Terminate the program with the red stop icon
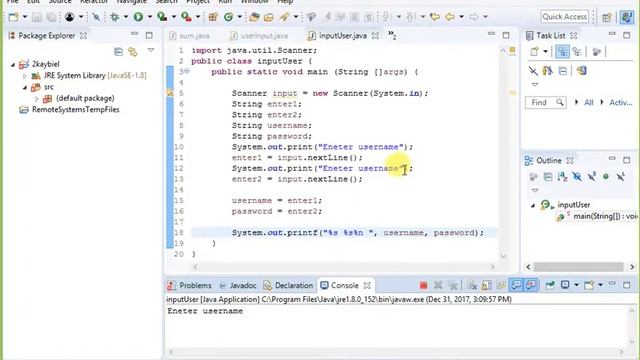The height and width of the screenshot is (360, 640). pyautogui.click(x=423, y=285)
